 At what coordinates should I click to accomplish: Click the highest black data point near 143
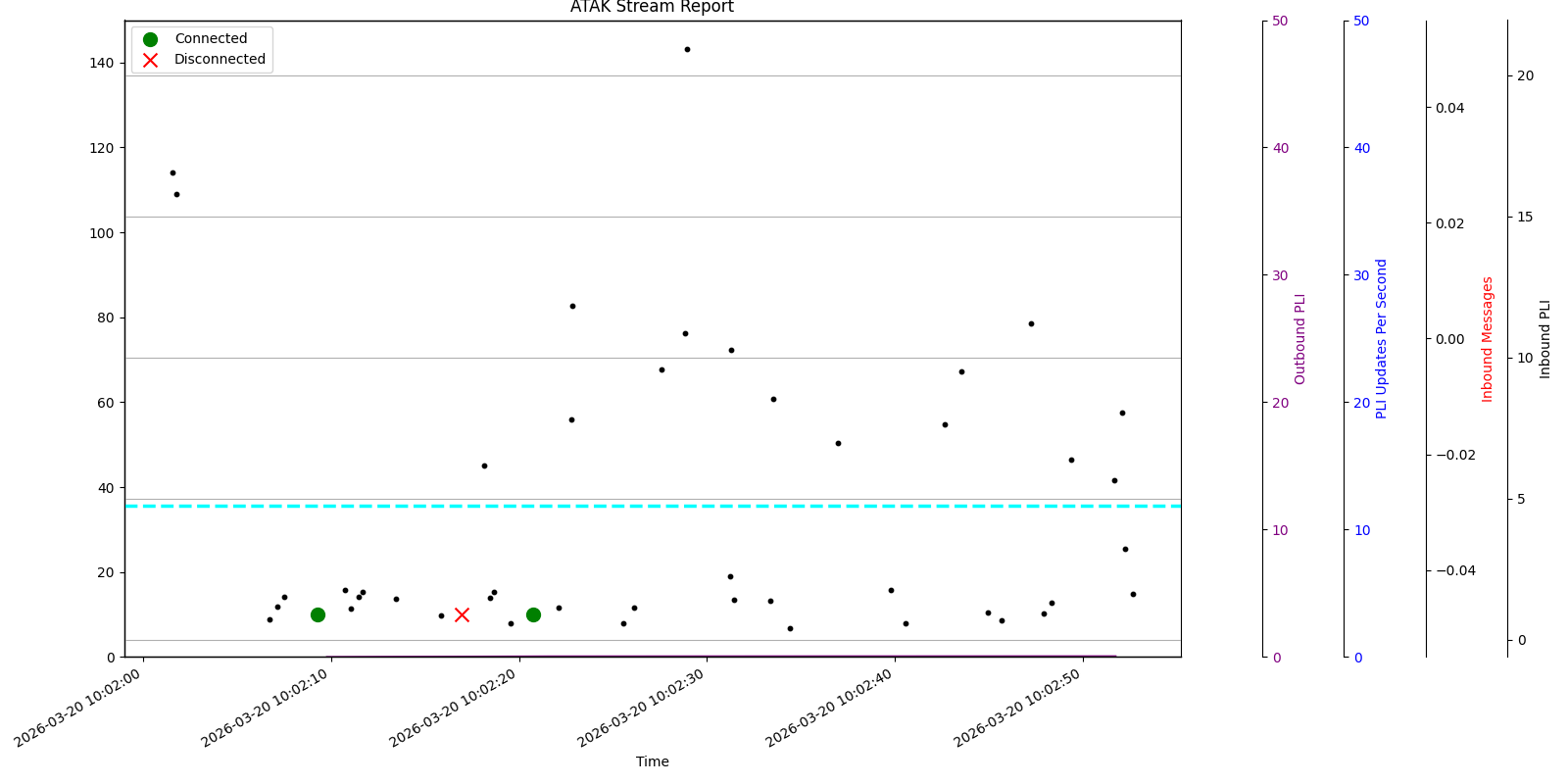coord(687,49)
